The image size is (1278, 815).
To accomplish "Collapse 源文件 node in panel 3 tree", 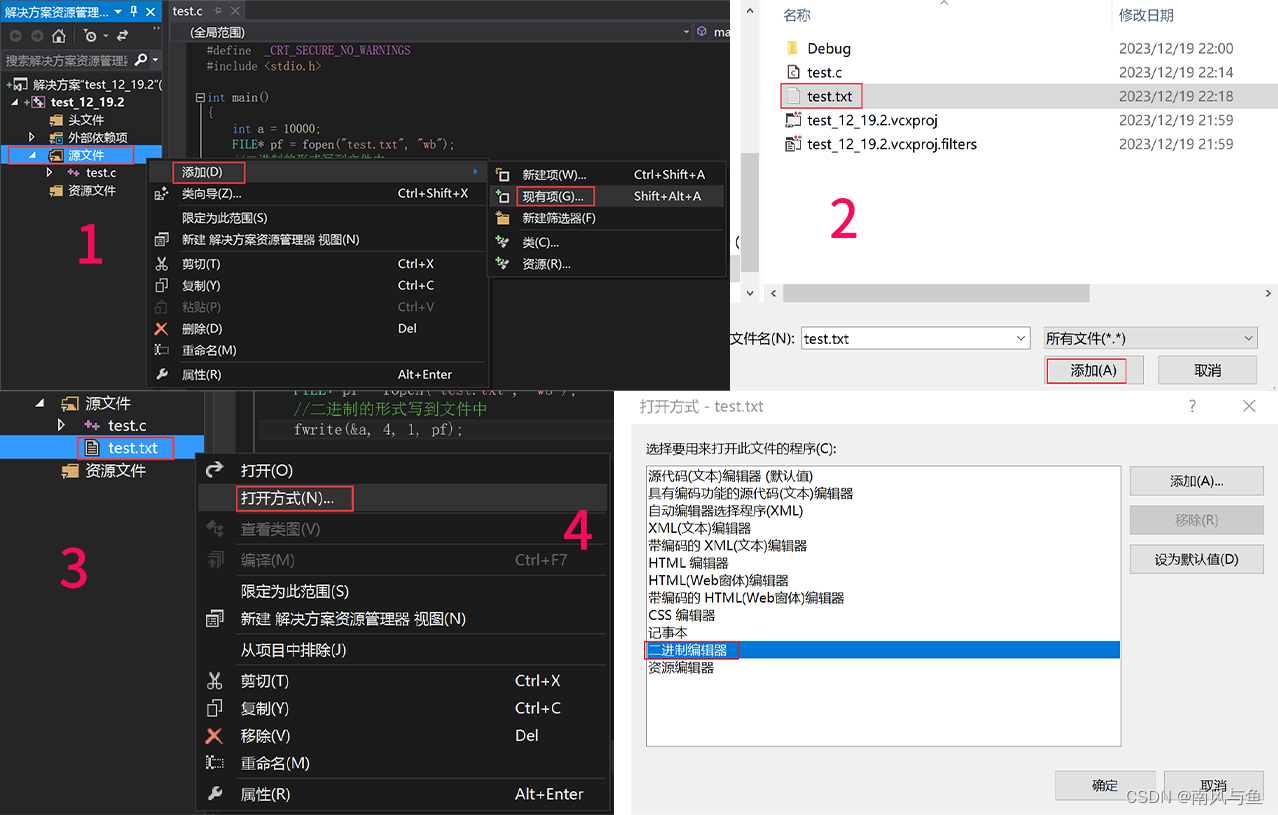I will pyautogui.click(x=40, y=403).
